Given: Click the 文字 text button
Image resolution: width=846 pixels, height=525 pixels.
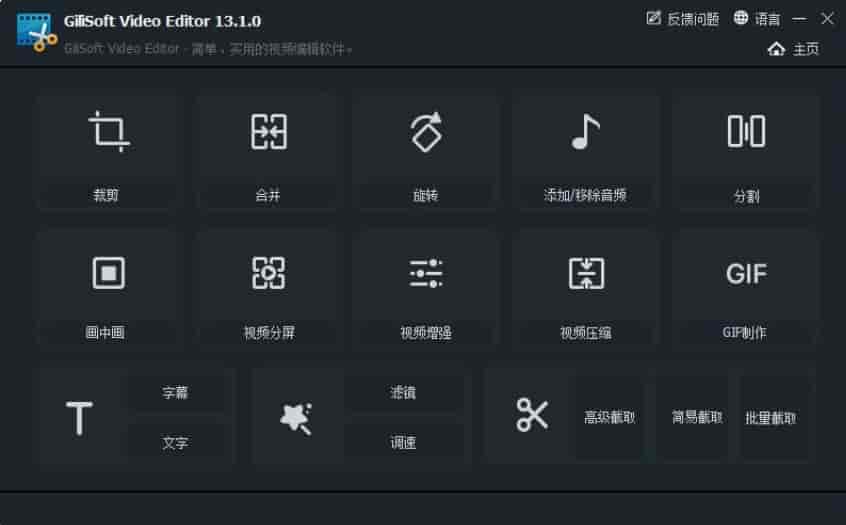Looking at the screenshot, I should (175, 443).
